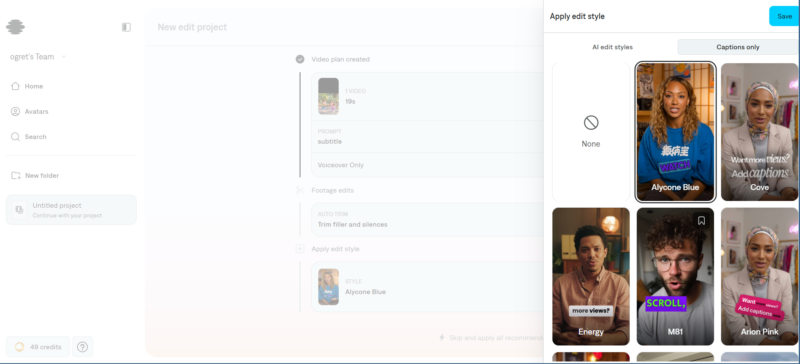Open the Untitled project item
This screenshot has height=364, width=800.
pyautogui.click(x=71, y=210)
